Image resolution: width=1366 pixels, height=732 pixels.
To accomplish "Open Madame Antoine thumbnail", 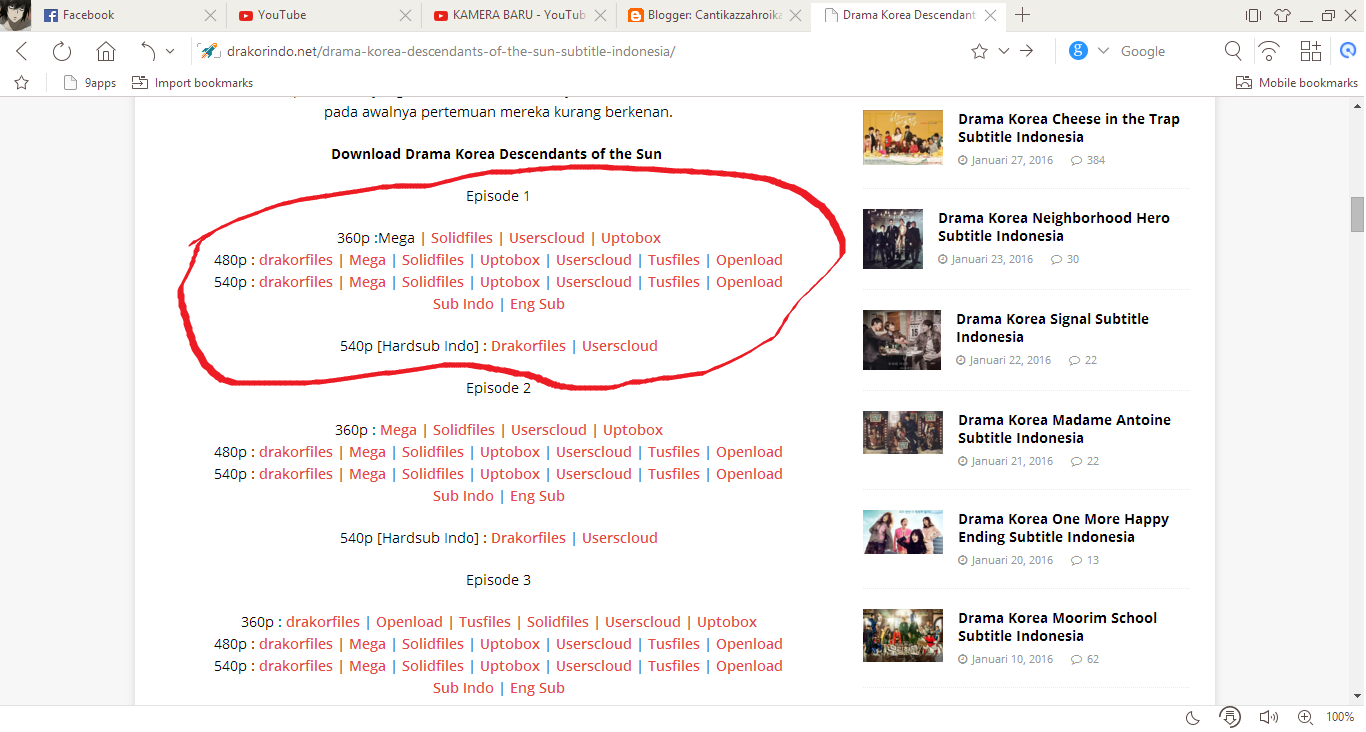I will point(903,432).
